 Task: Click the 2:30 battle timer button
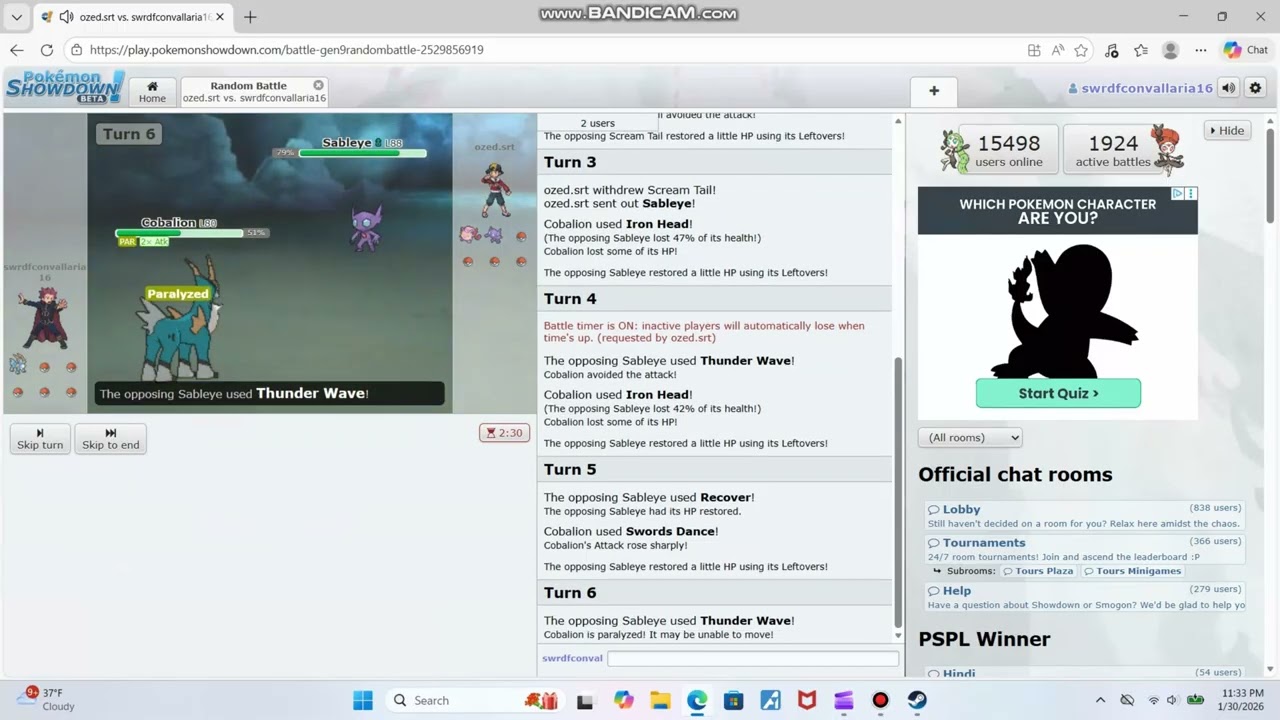click(x=504, y=433)
